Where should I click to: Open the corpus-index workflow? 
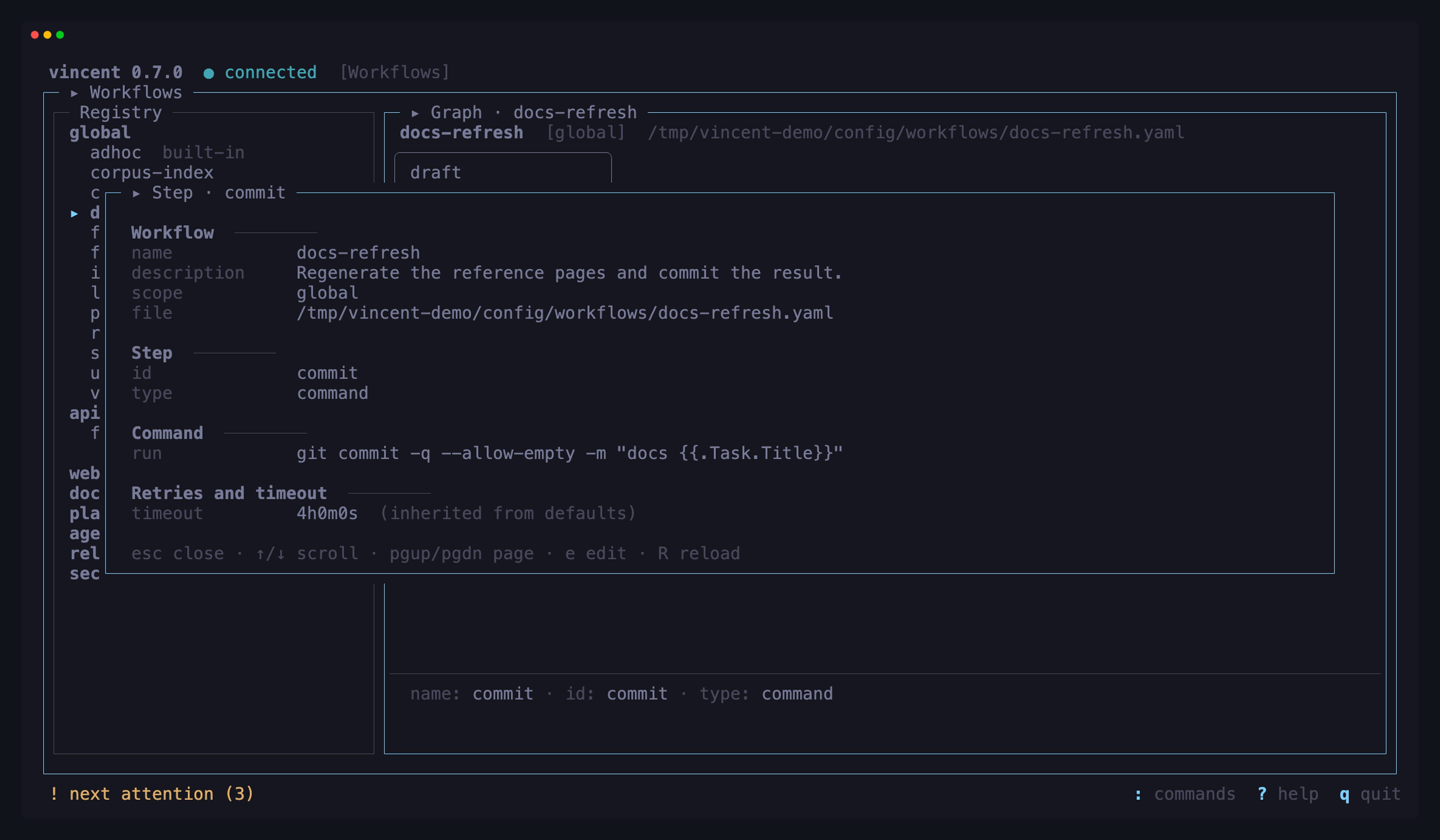coord(152,173)
